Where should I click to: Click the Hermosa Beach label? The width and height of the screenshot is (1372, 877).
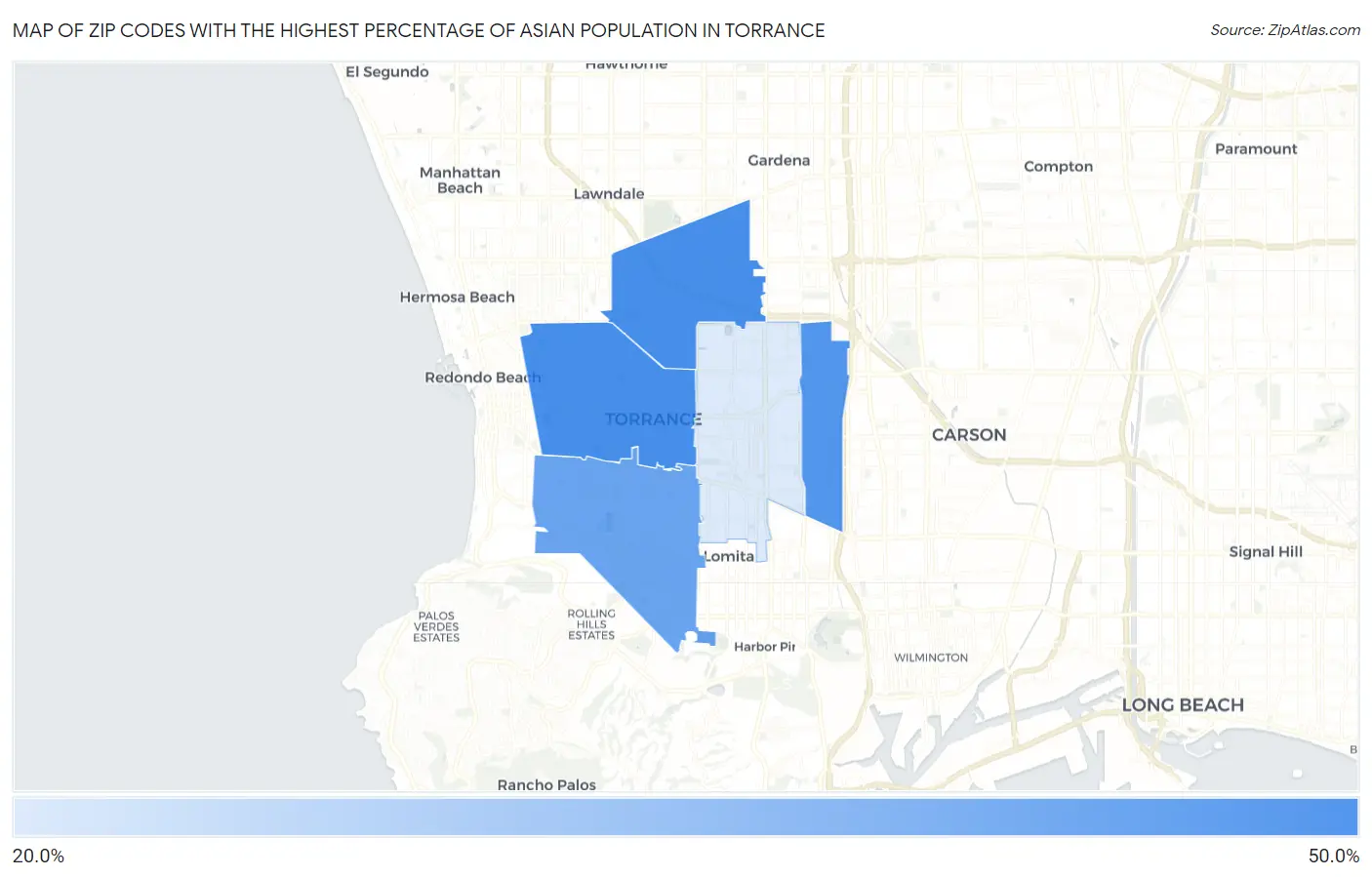coord(457,297)
